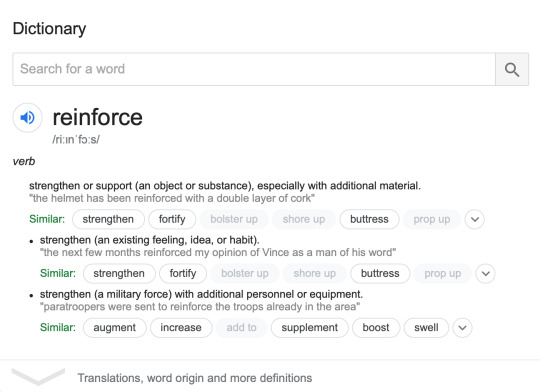Select the 'augment' synonym chip
540x392 pixels.
[x=115, y=328]
